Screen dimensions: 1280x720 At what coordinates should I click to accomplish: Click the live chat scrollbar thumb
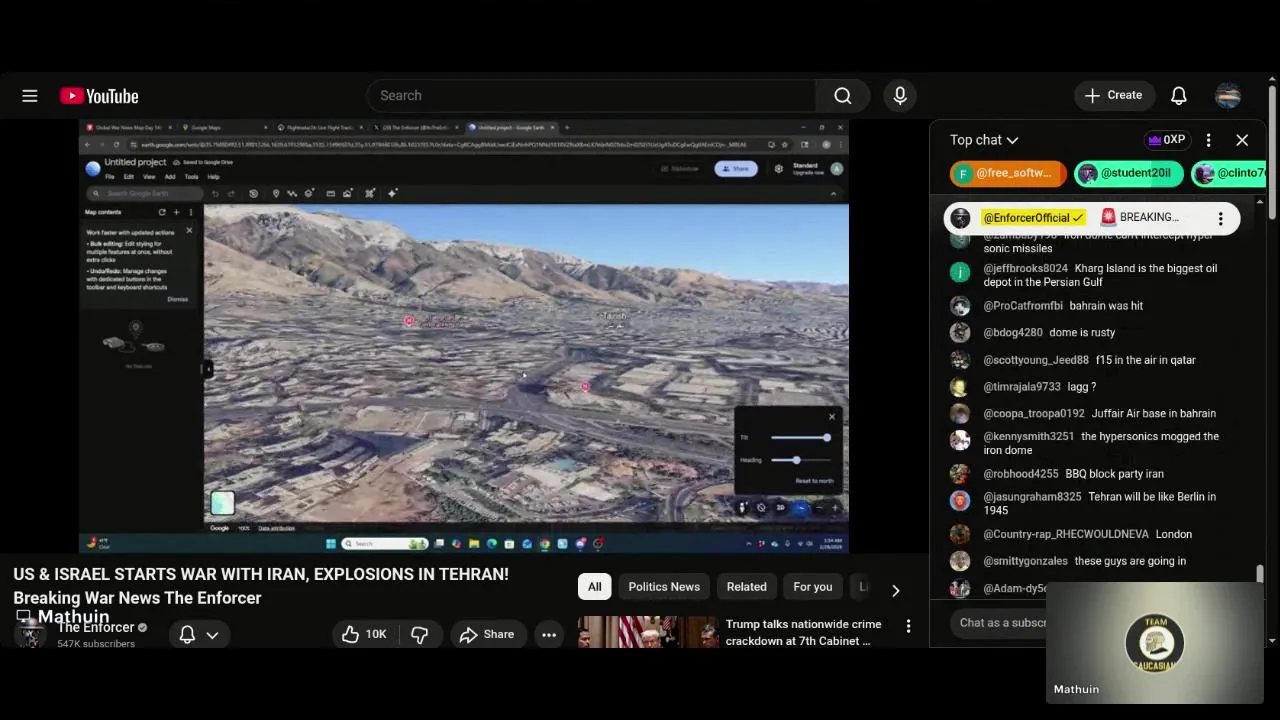(x=1259, y=574)
